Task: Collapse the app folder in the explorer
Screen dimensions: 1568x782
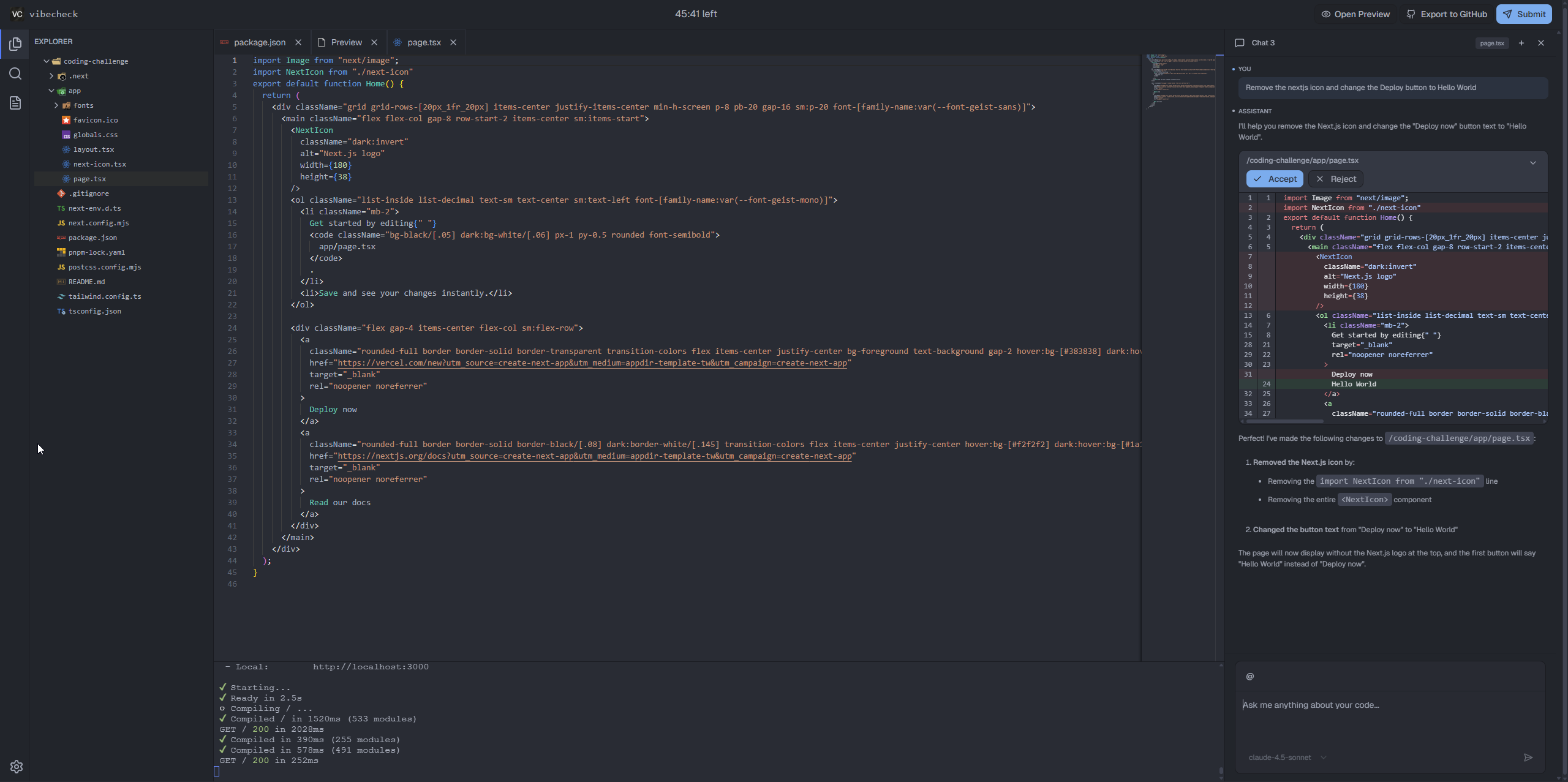Action: click(x=52, y=91)
